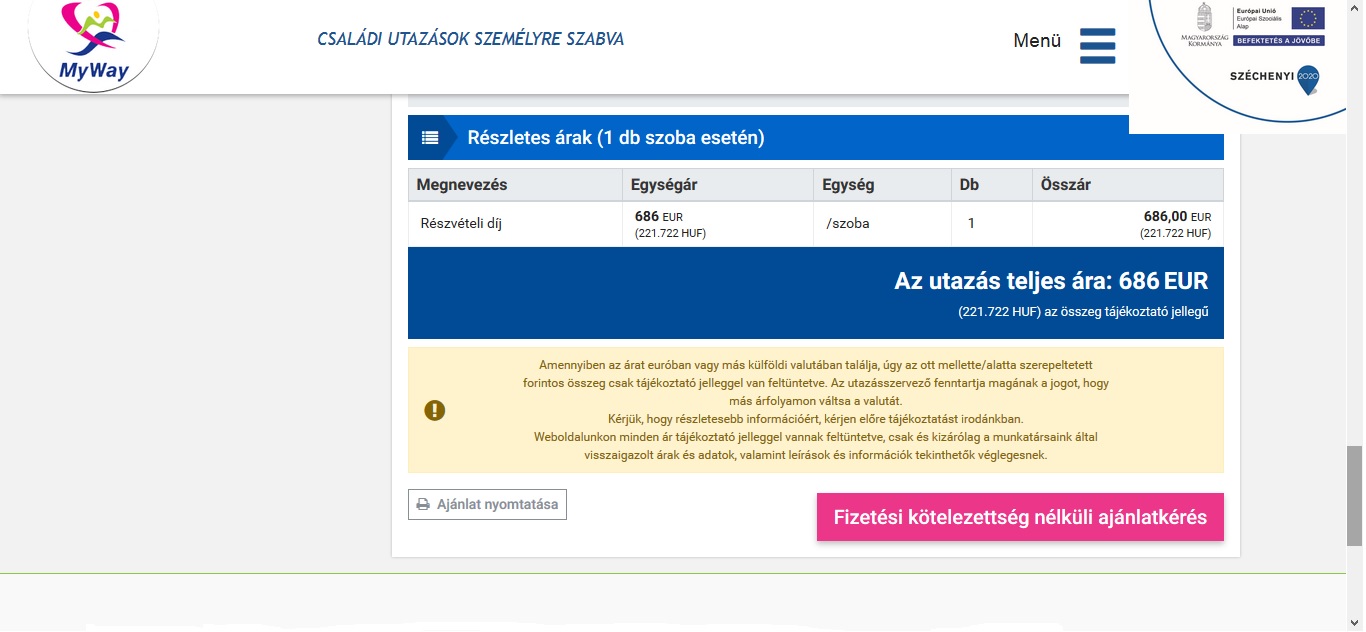
Task: Click the Családi utazások személyre szabva slogan
Action: 470,40
